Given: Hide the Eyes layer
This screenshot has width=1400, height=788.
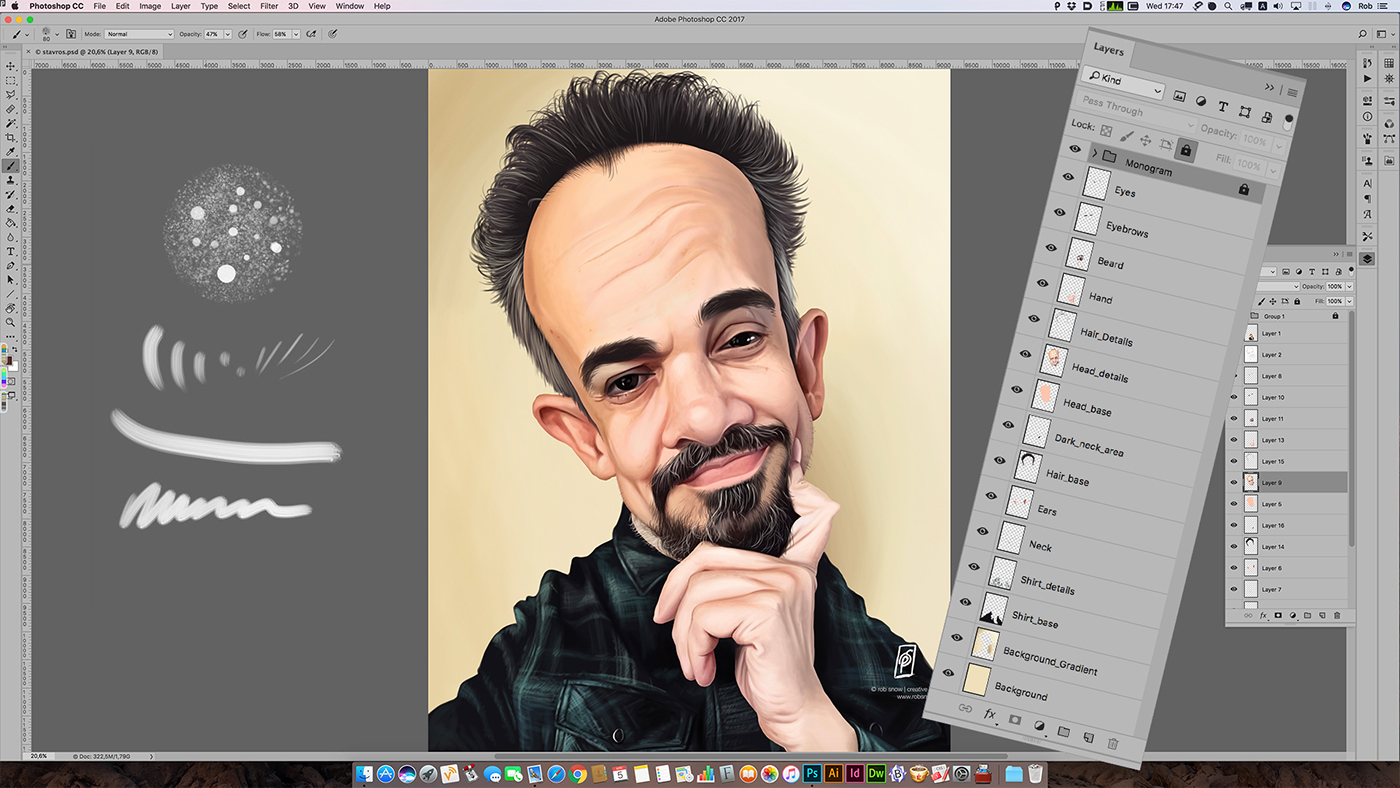Looking at the screenshot, I should [x=1068, y=177].
